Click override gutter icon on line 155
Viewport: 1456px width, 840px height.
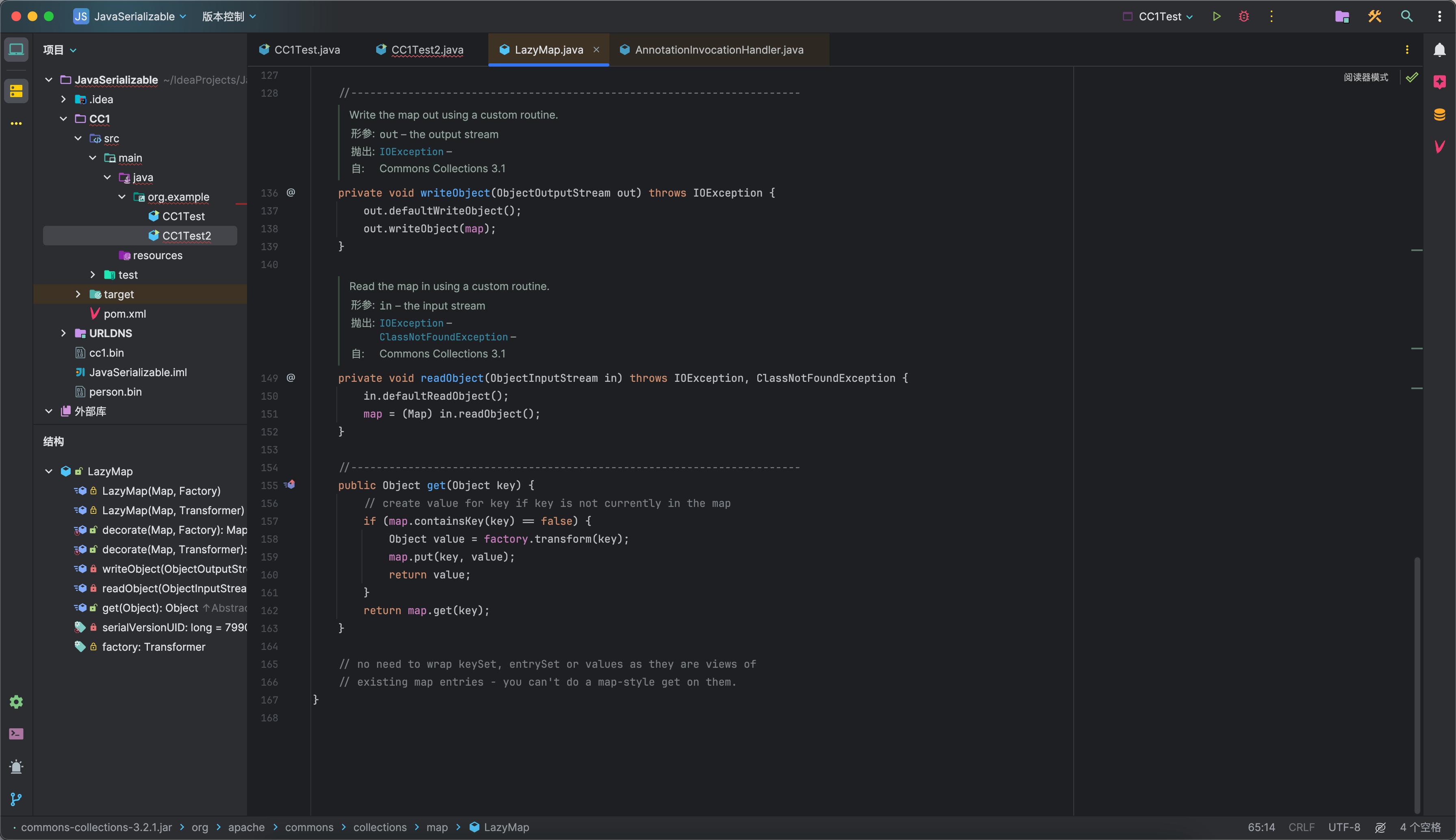(x=290, y=485)
